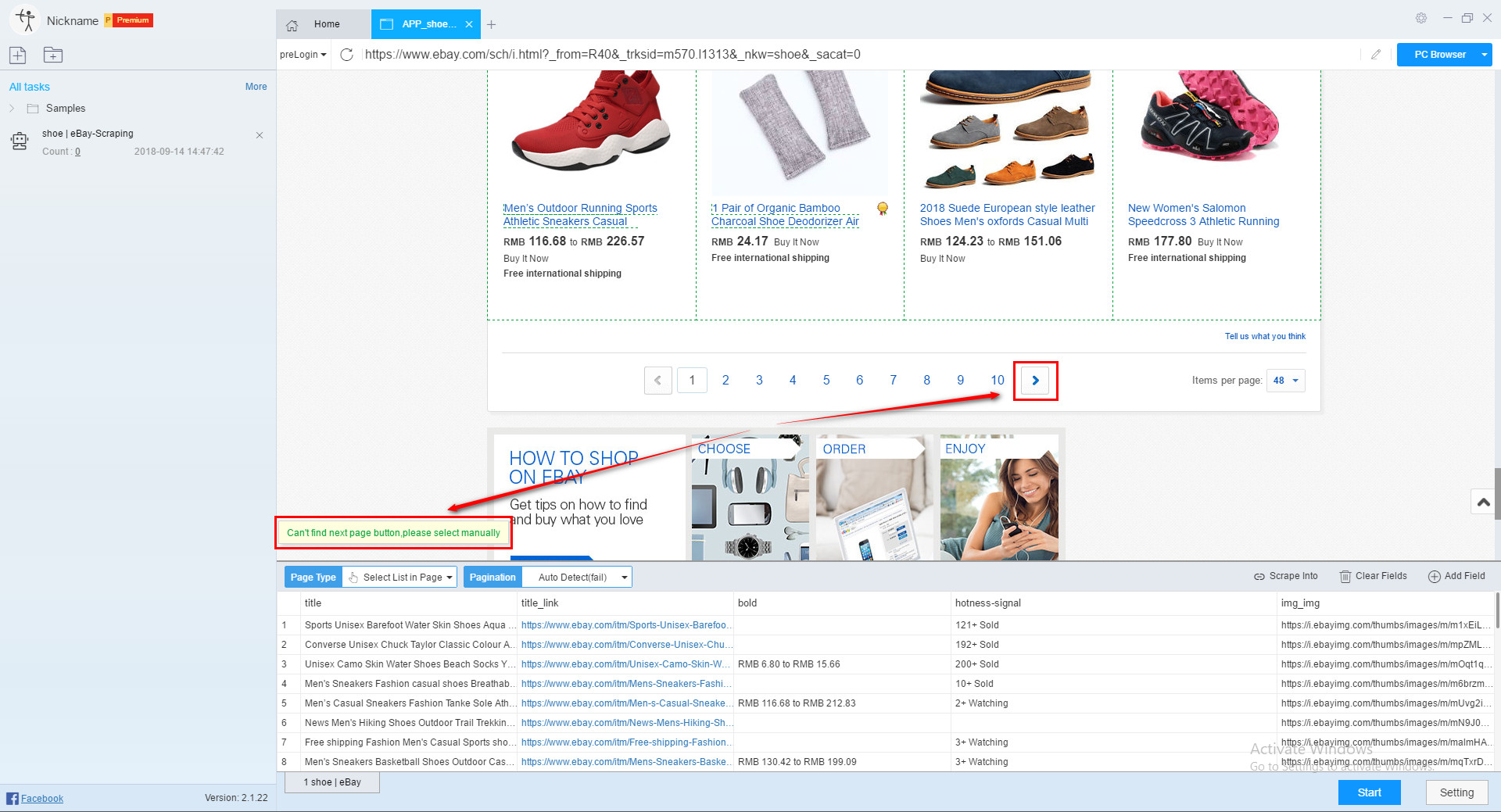The height and width of the screenshot is (812, 1501).
Task: Open settings via the gear icon at top
Action: pos(1421,18)
